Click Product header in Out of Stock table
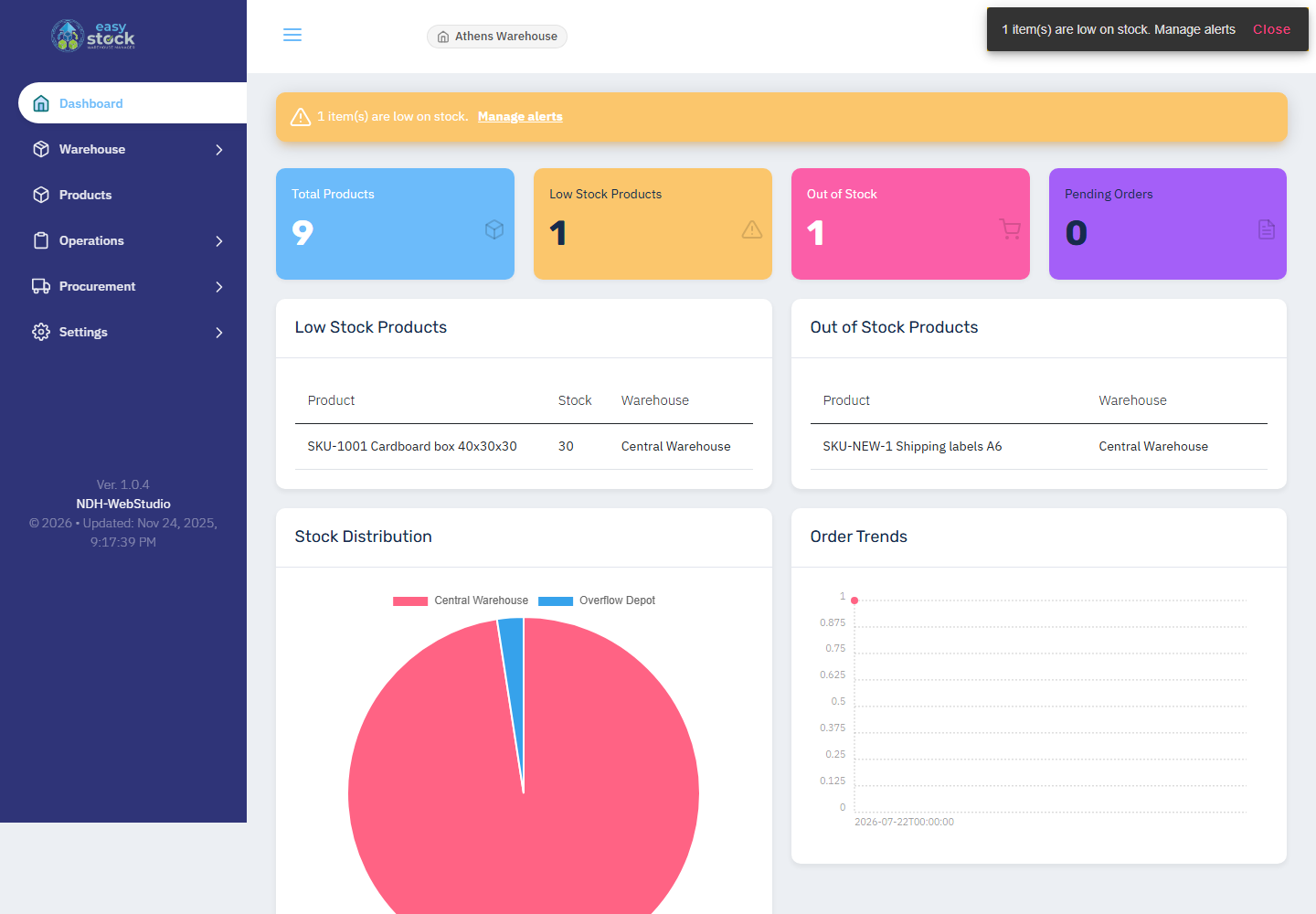1316x914 pixels. [x=846, y=400]
